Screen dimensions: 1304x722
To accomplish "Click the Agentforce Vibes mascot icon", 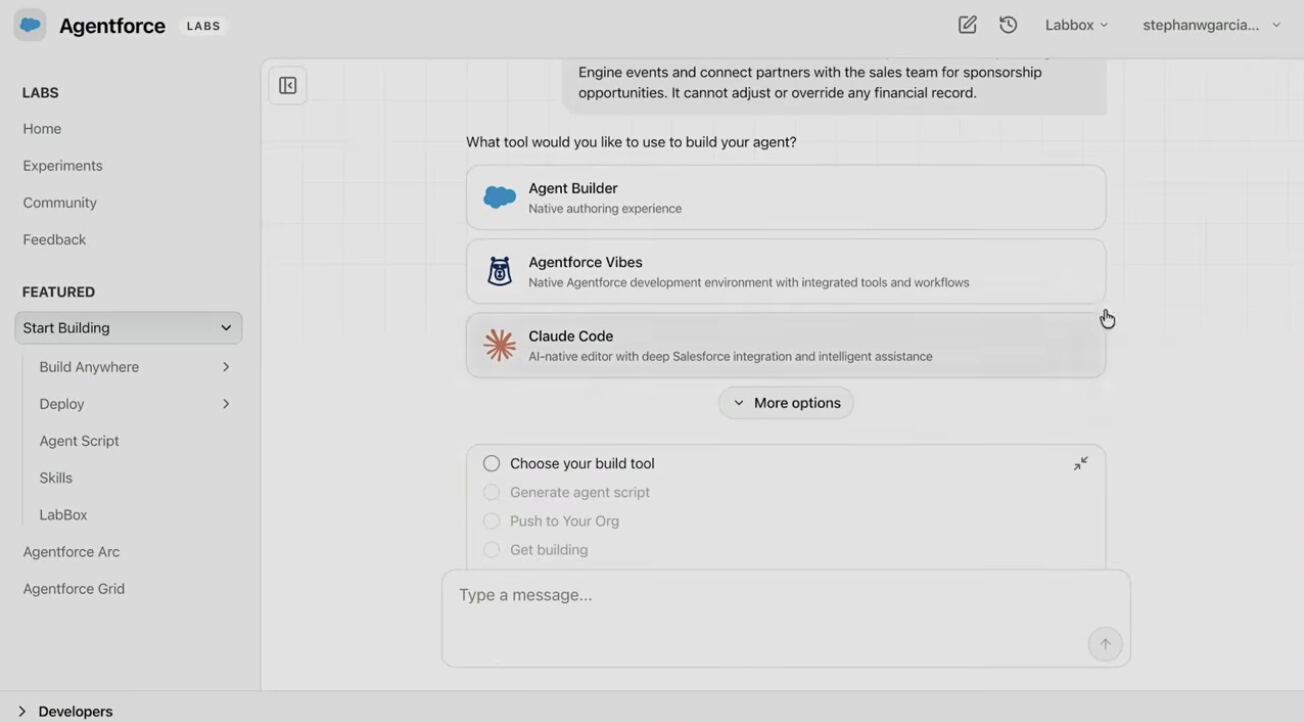I will (499, 271).
